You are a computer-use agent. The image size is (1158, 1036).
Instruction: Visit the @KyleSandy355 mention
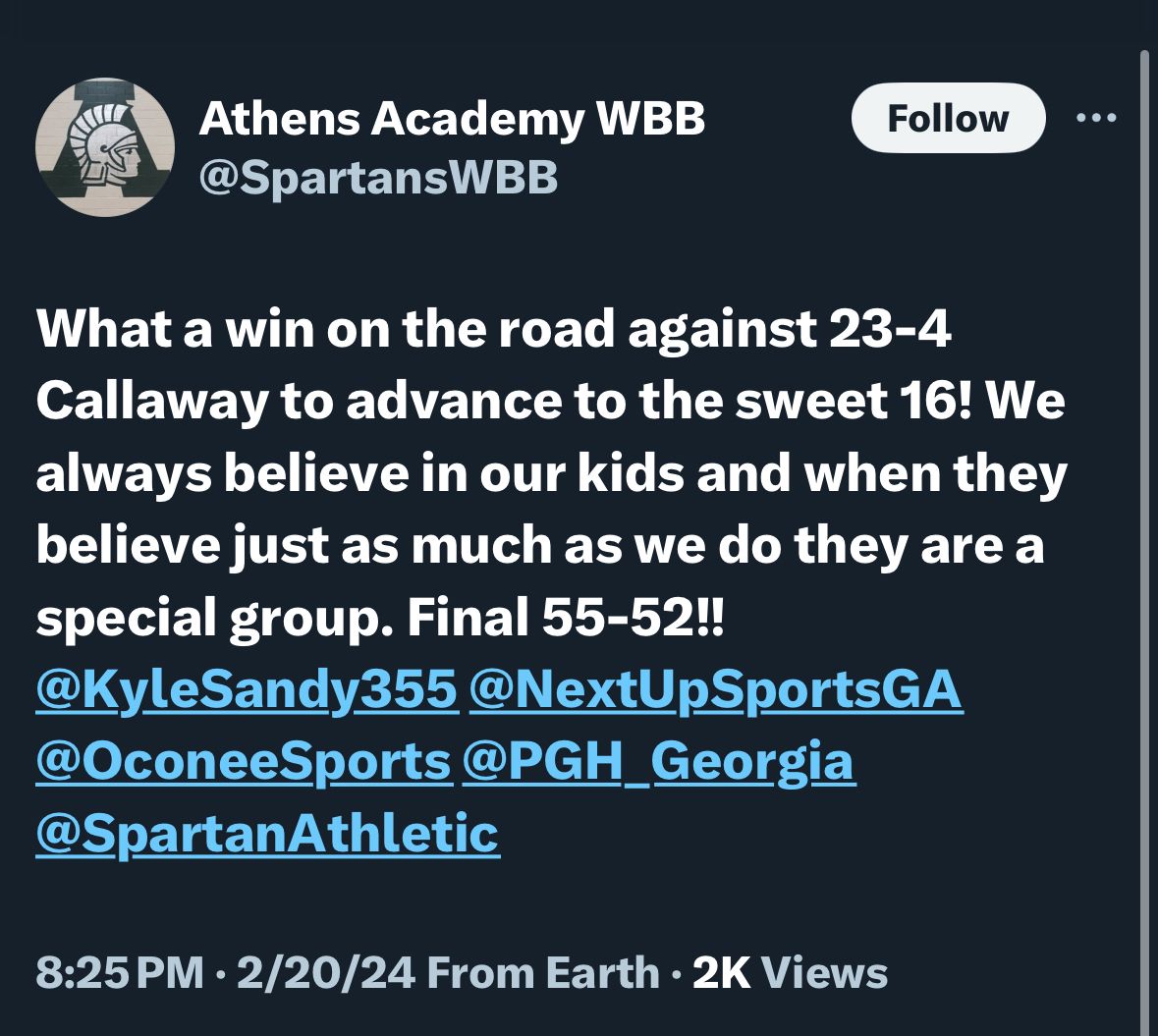247,689
